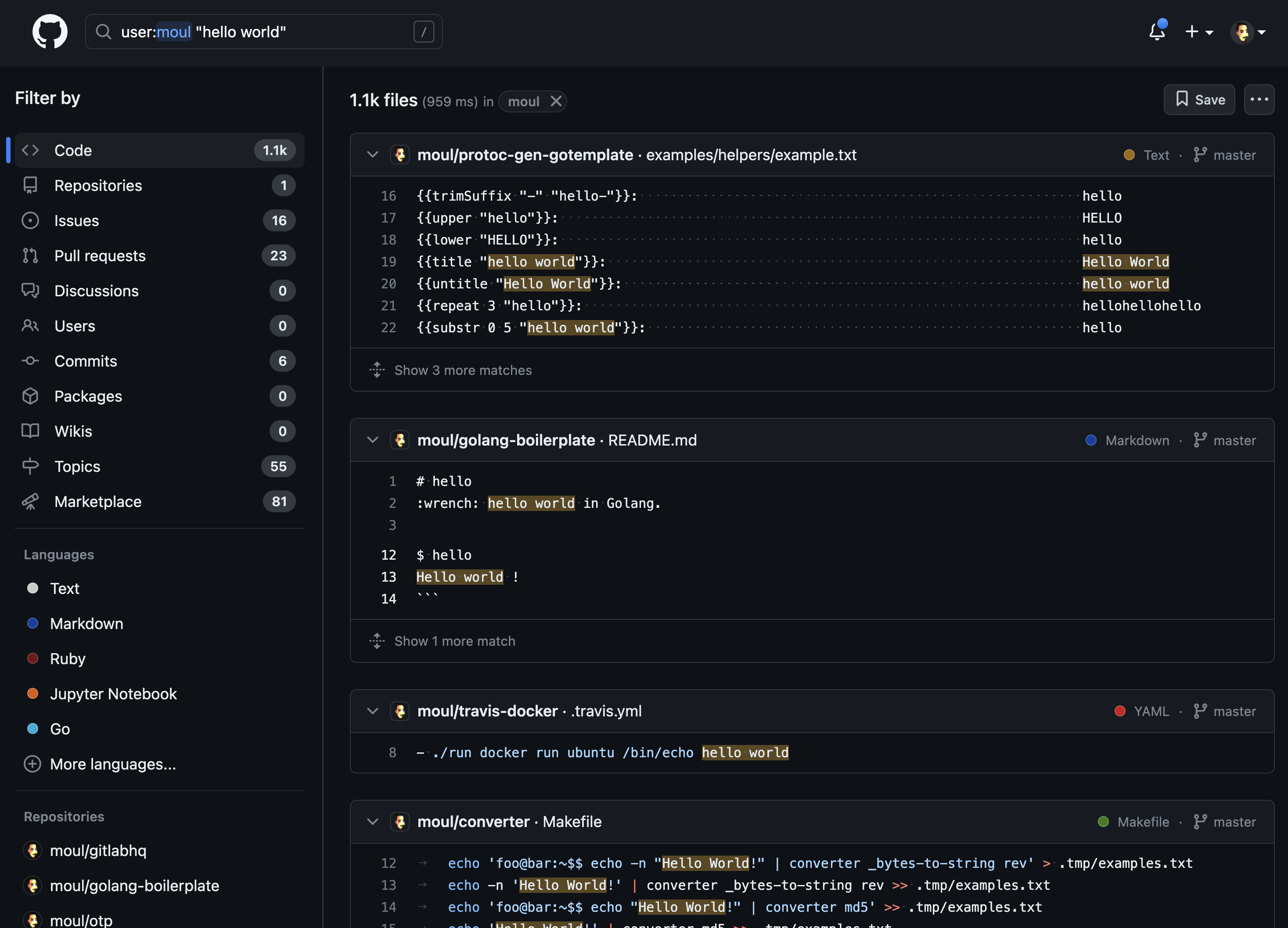Click the Issues circle-dot icon
Image resolution: width=1288 pixels, height=928 pixels.
(30, 220)
